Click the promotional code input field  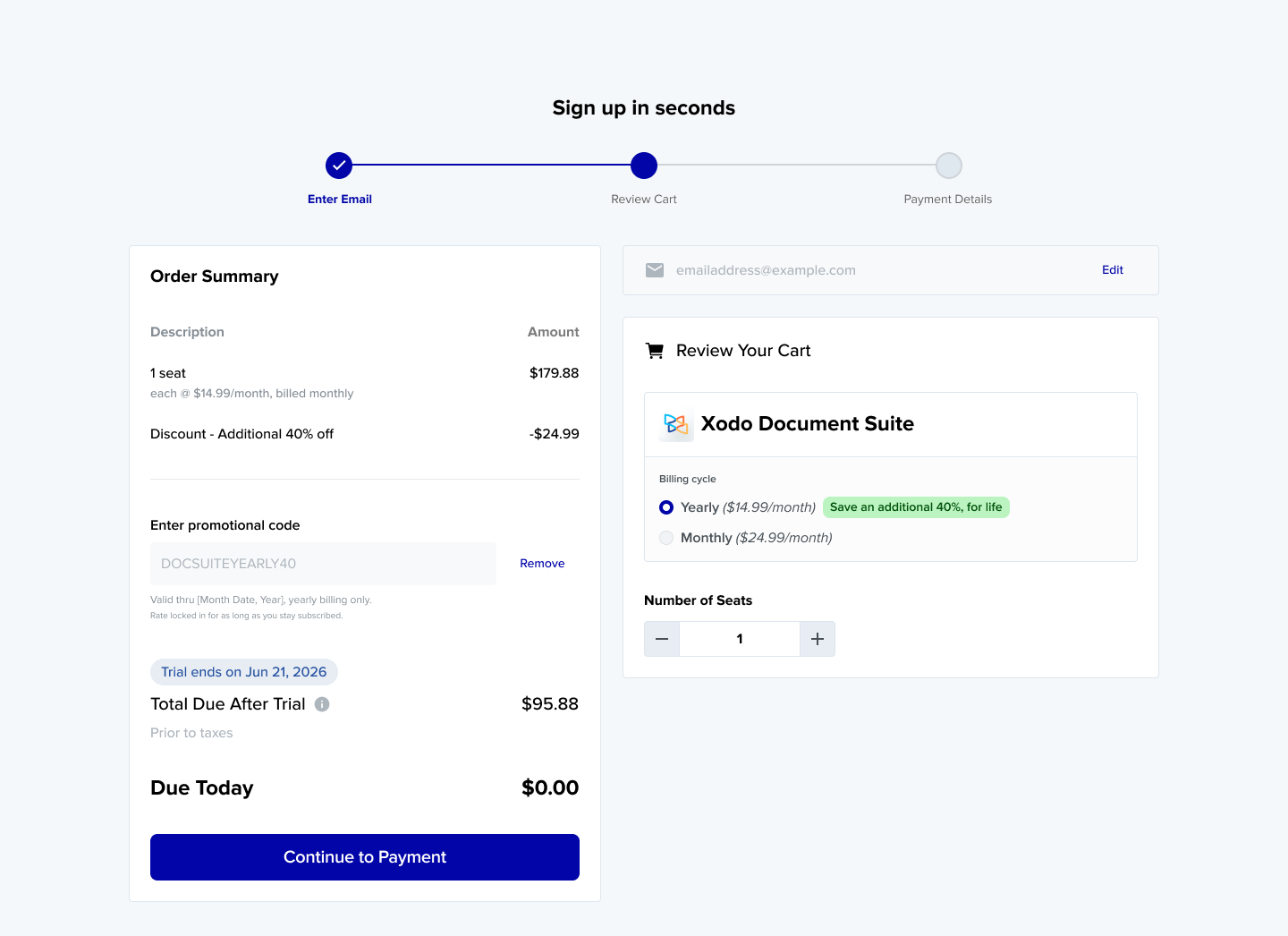(323, 564)
